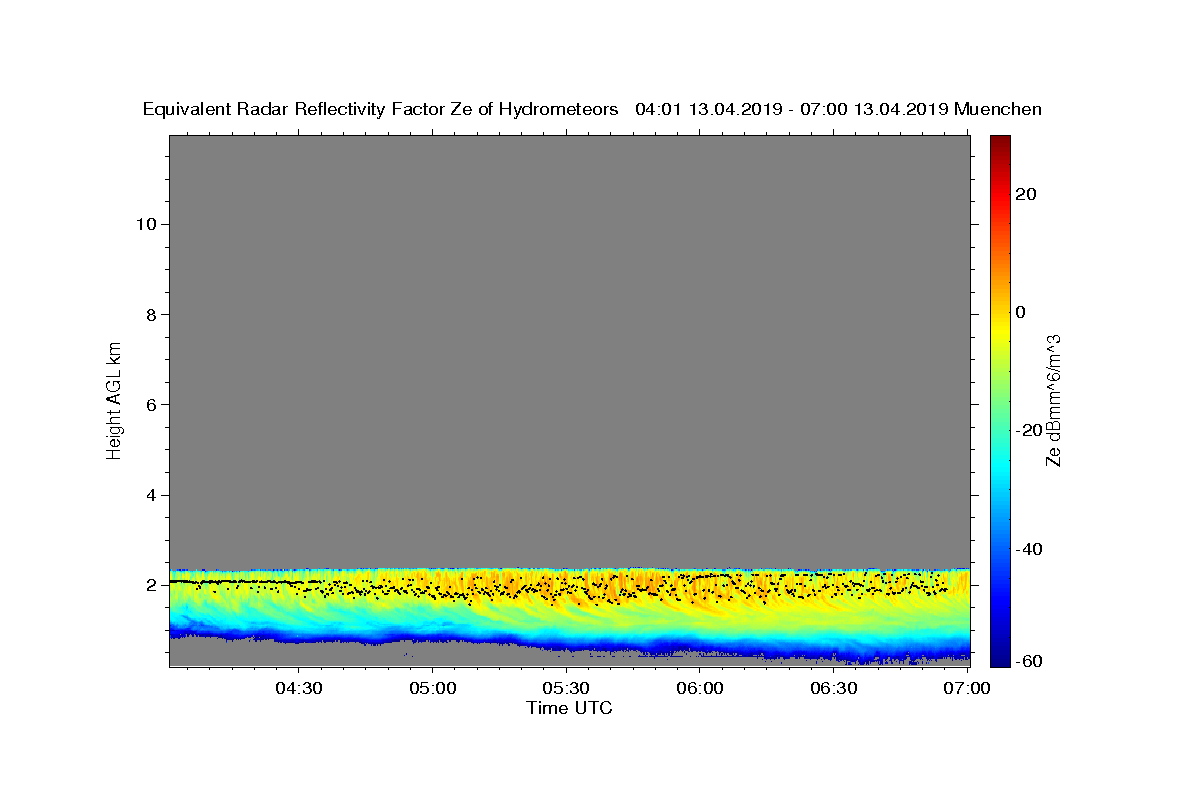Image resolution: width=1200 pixels, height=800 pixels.
Task: Click the height tick label 4
Action: [x=149, y=495]
